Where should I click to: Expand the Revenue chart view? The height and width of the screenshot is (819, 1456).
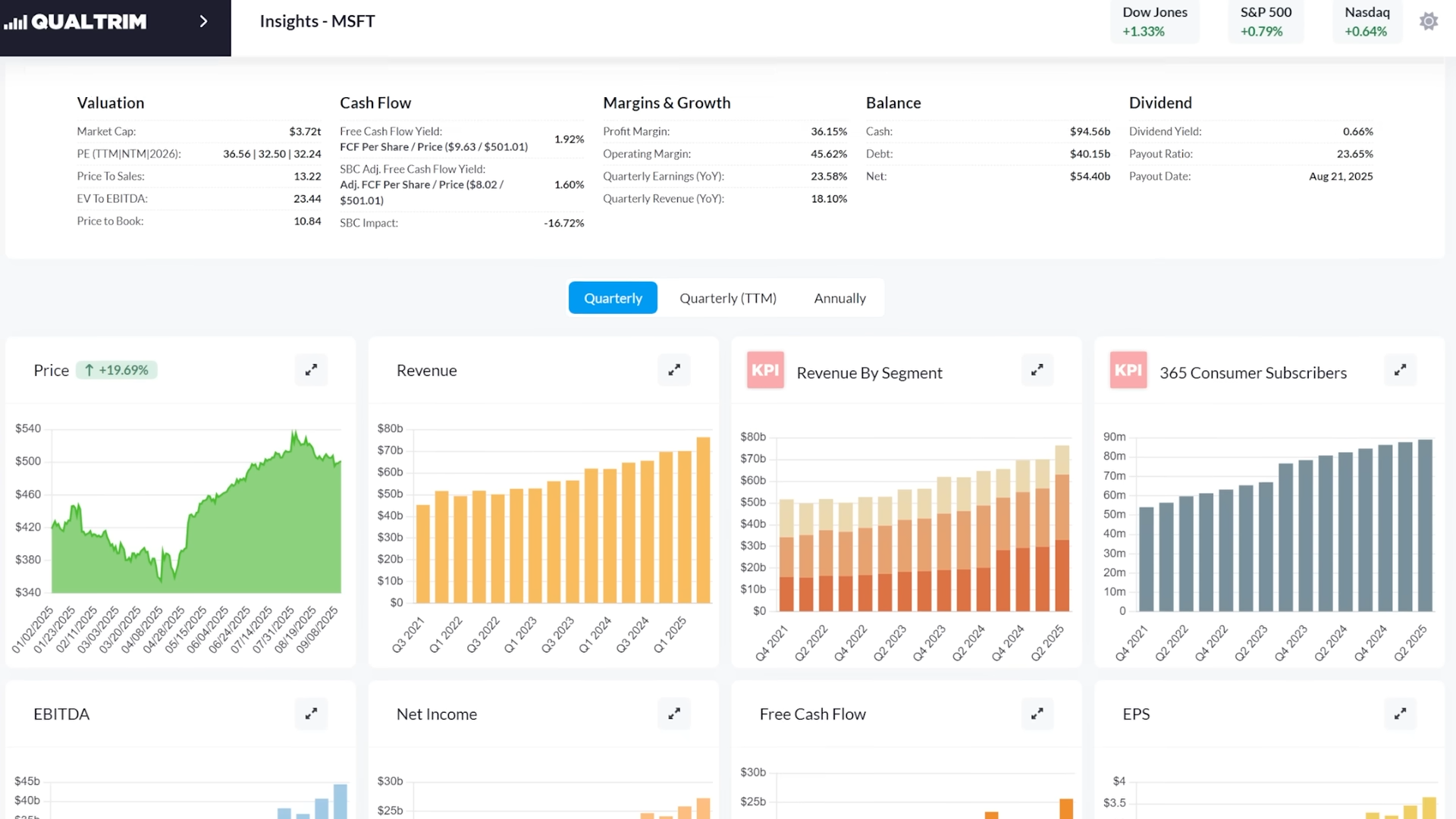tap(673, 369)
